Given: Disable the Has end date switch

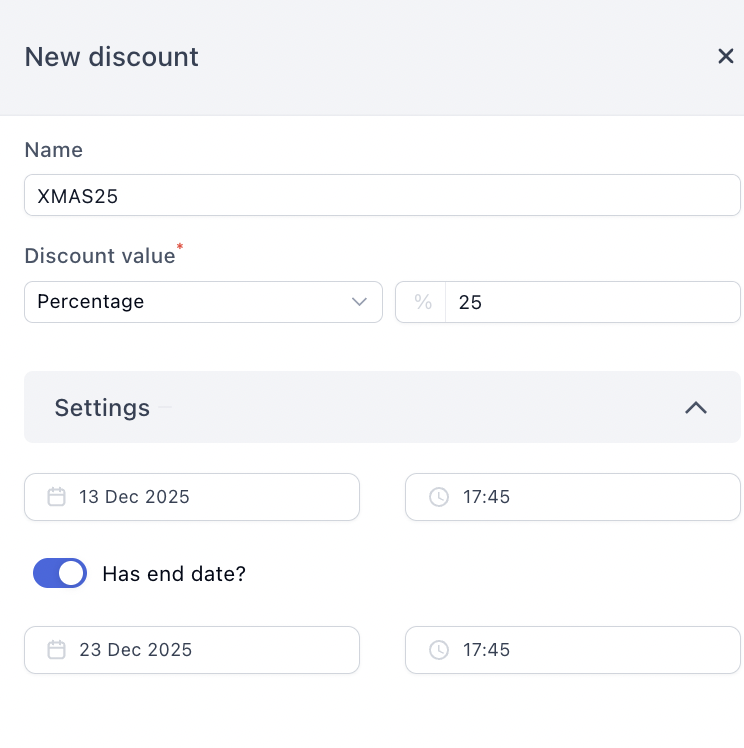Looking at the screenshot, I should coord(60,573).
